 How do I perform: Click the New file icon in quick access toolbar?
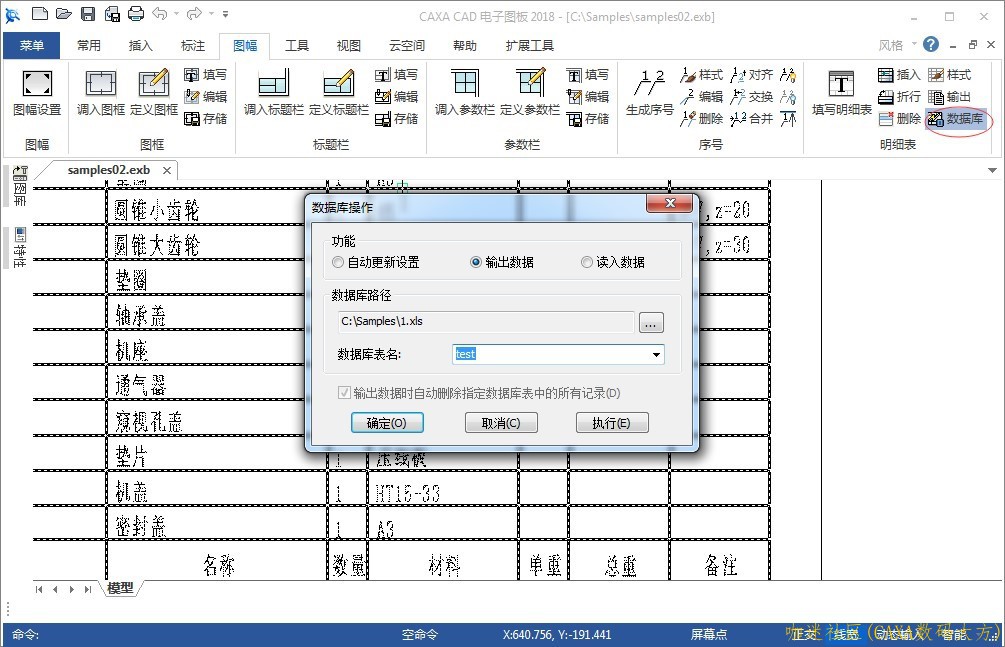click(x=40, y=13)
